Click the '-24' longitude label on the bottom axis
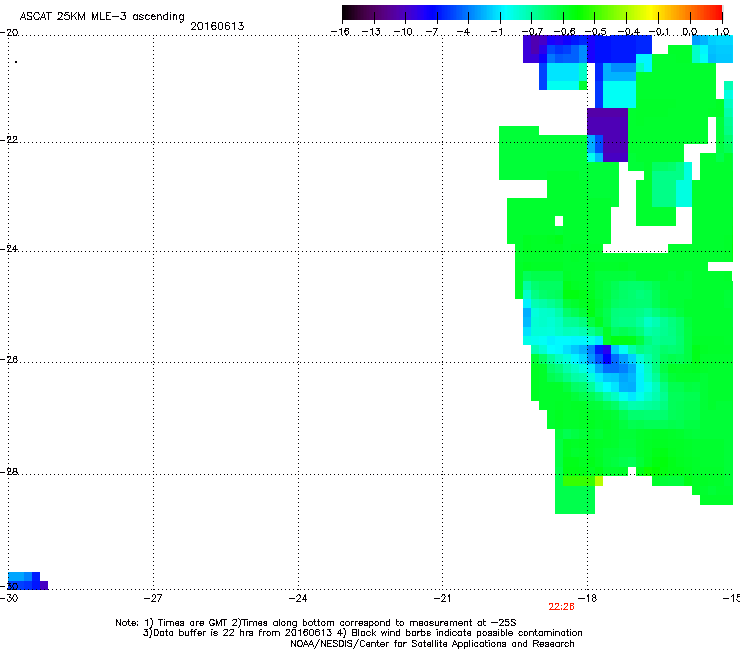Screen dimensions: 740x650 click(298, 599)
